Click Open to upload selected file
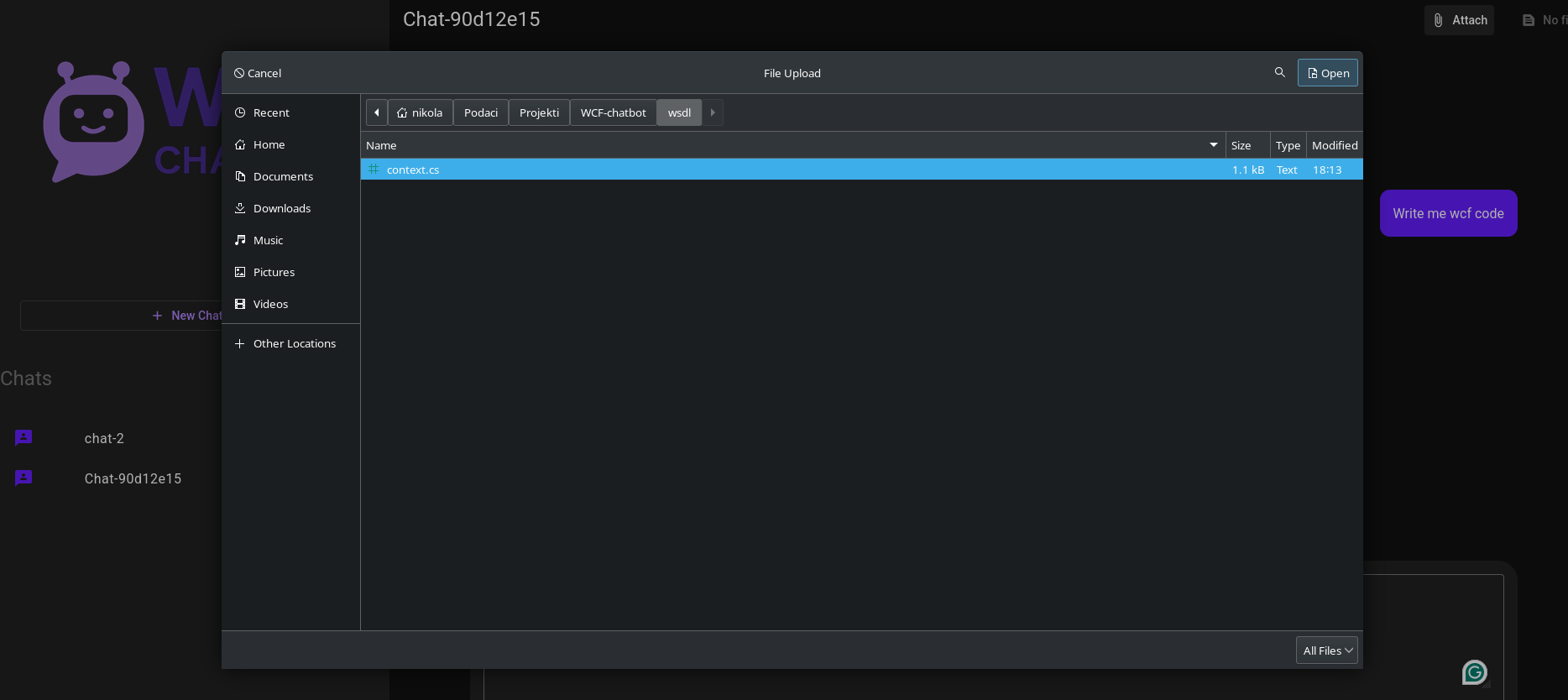Image resolution: width=1568 pixels, height=700 pixels. [1328, 73]
